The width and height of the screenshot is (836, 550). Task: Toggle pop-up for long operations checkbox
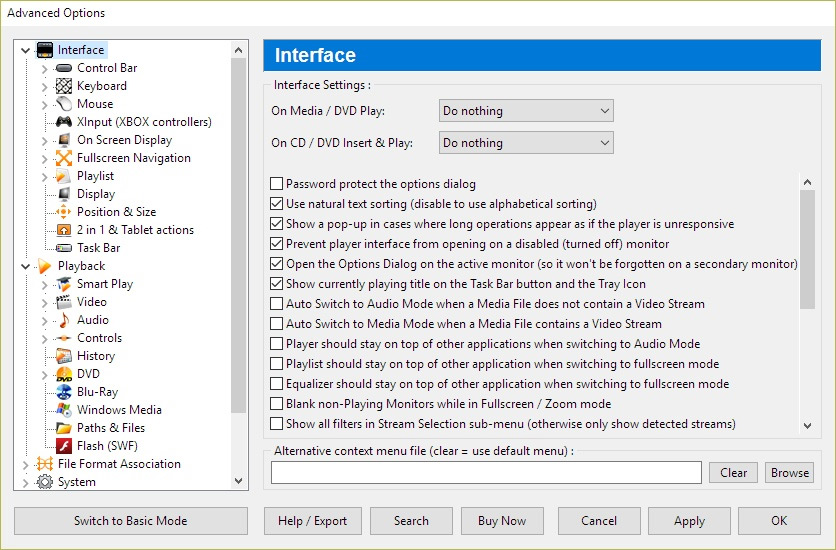click(x=276, y=224)
